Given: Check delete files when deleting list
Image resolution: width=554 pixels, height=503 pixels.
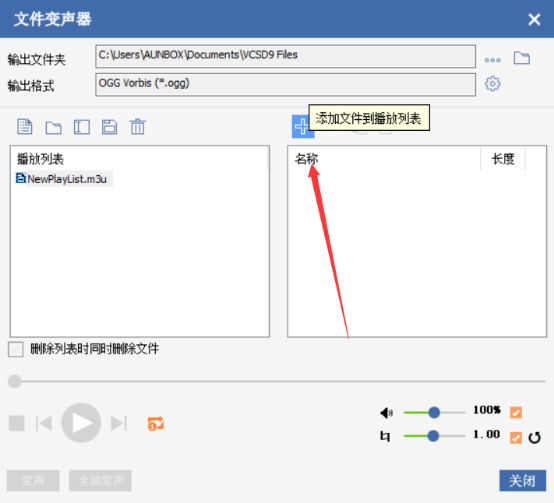Looking at the screenshot, I should 16,349.
